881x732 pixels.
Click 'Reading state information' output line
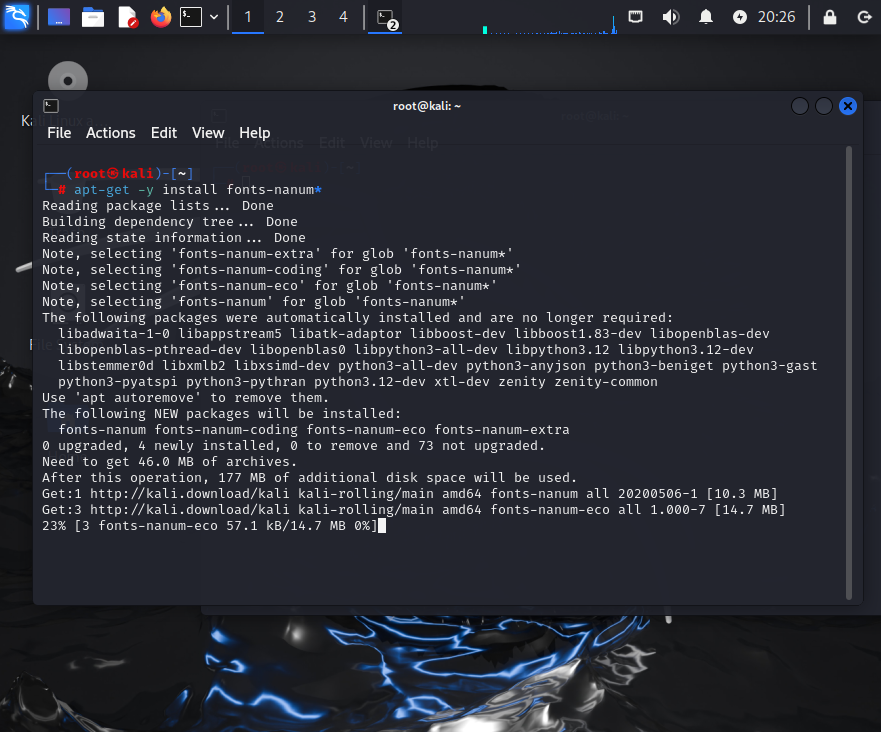(x=174, y=238)
